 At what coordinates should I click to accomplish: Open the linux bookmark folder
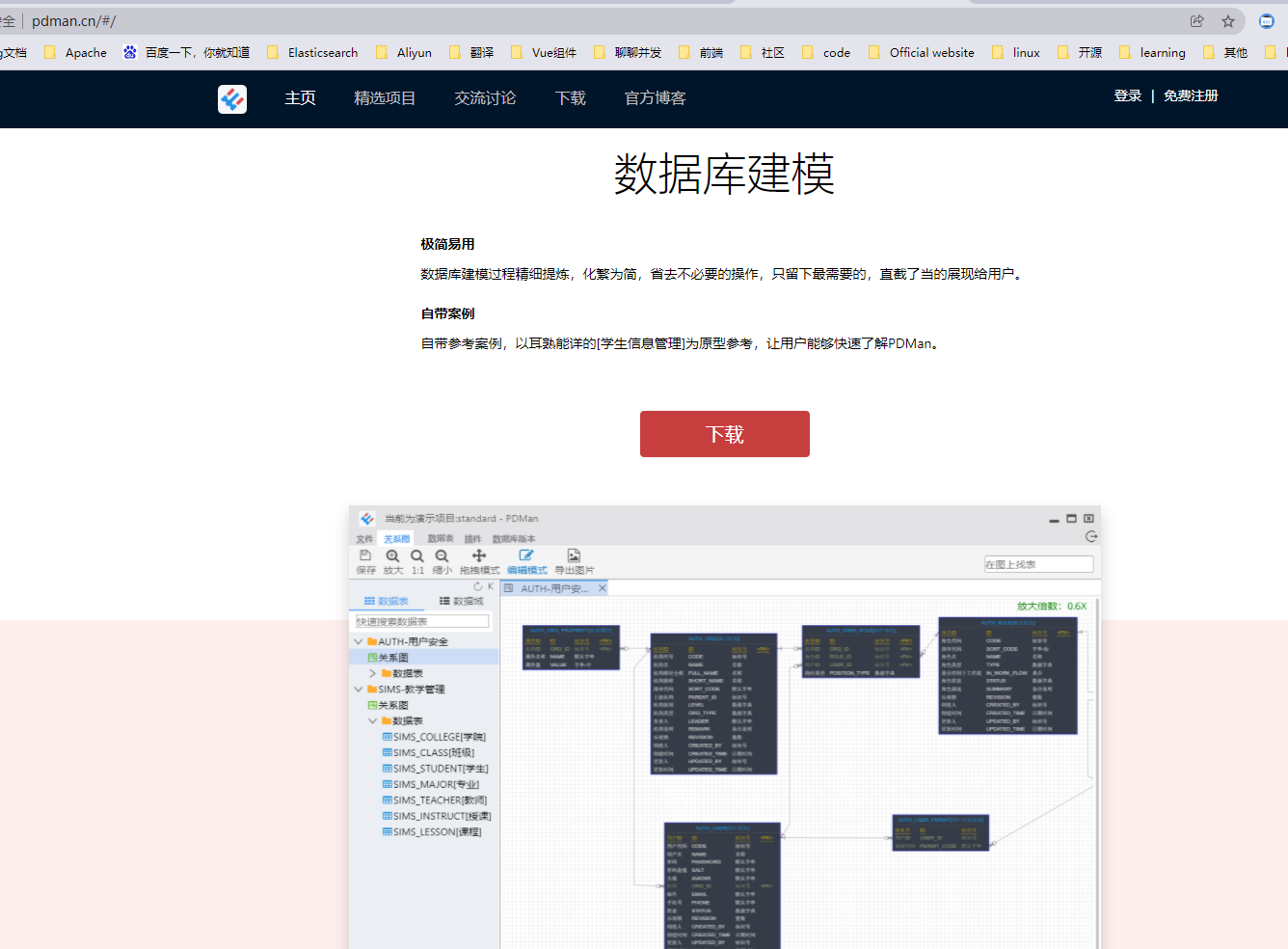tap(1016, 53)
